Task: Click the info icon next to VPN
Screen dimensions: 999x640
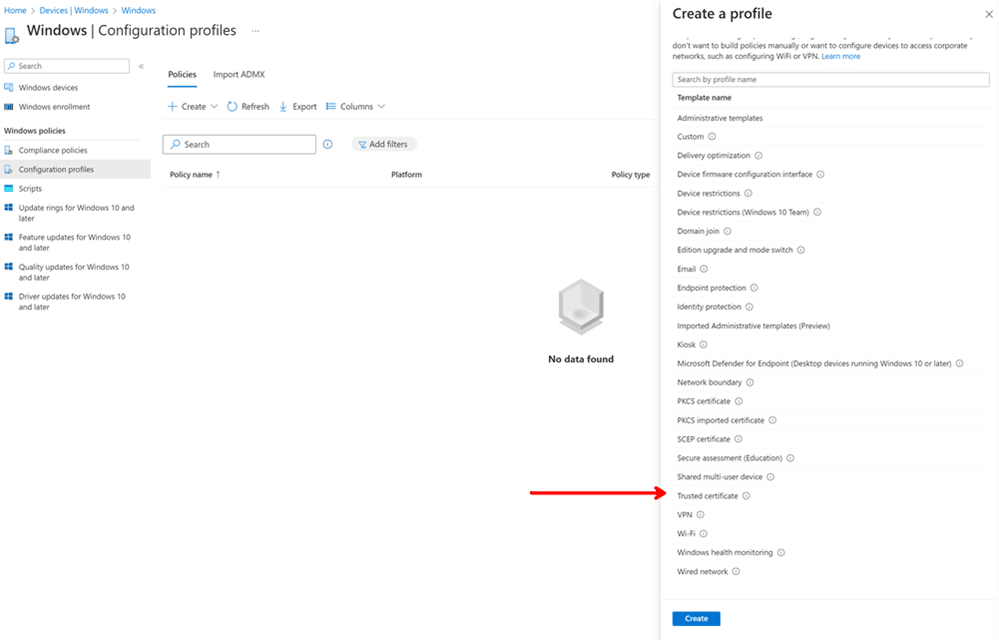Action: point(700,515)
